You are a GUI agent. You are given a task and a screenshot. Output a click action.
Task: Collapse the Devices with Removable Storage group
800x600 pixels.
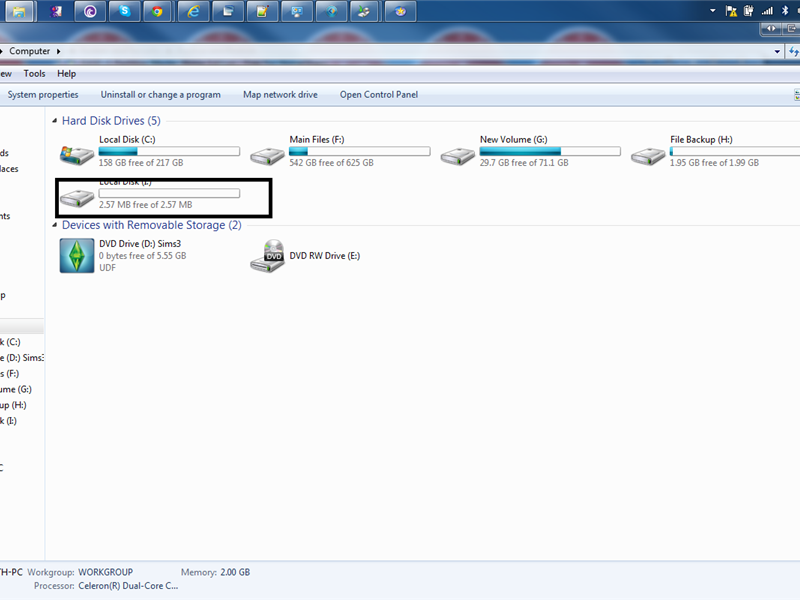point(55,225)
